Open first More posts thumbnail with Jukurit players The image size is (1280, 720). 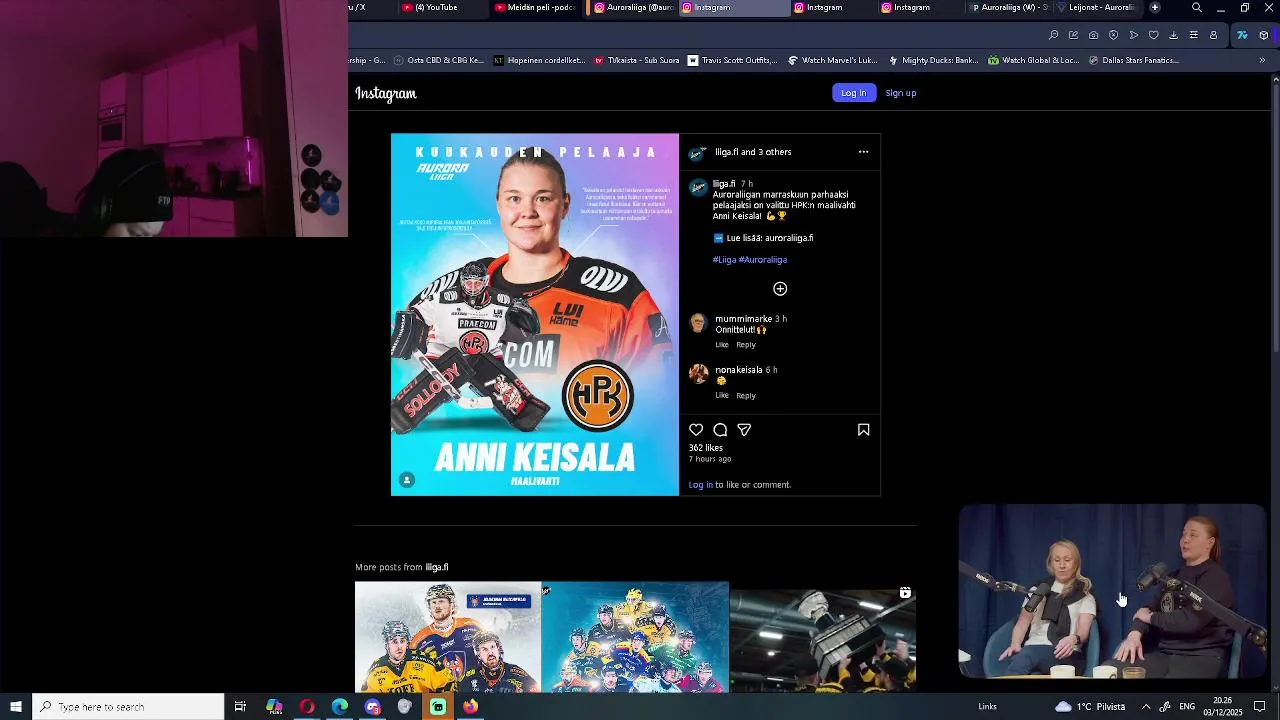tap(447, 637)
